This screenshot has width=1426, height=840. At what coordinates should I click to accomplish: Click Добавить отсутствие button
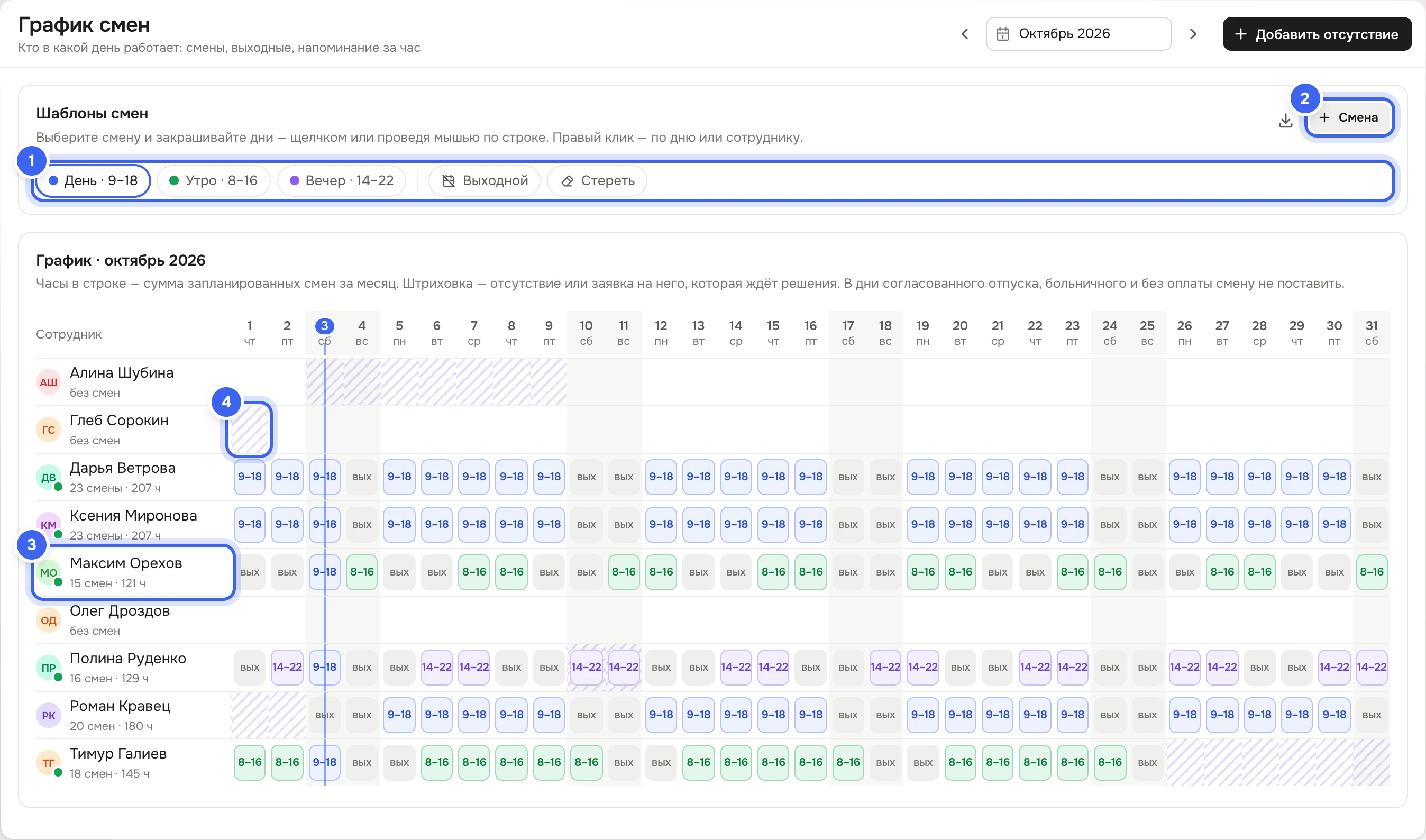[x=1317, y=34]
